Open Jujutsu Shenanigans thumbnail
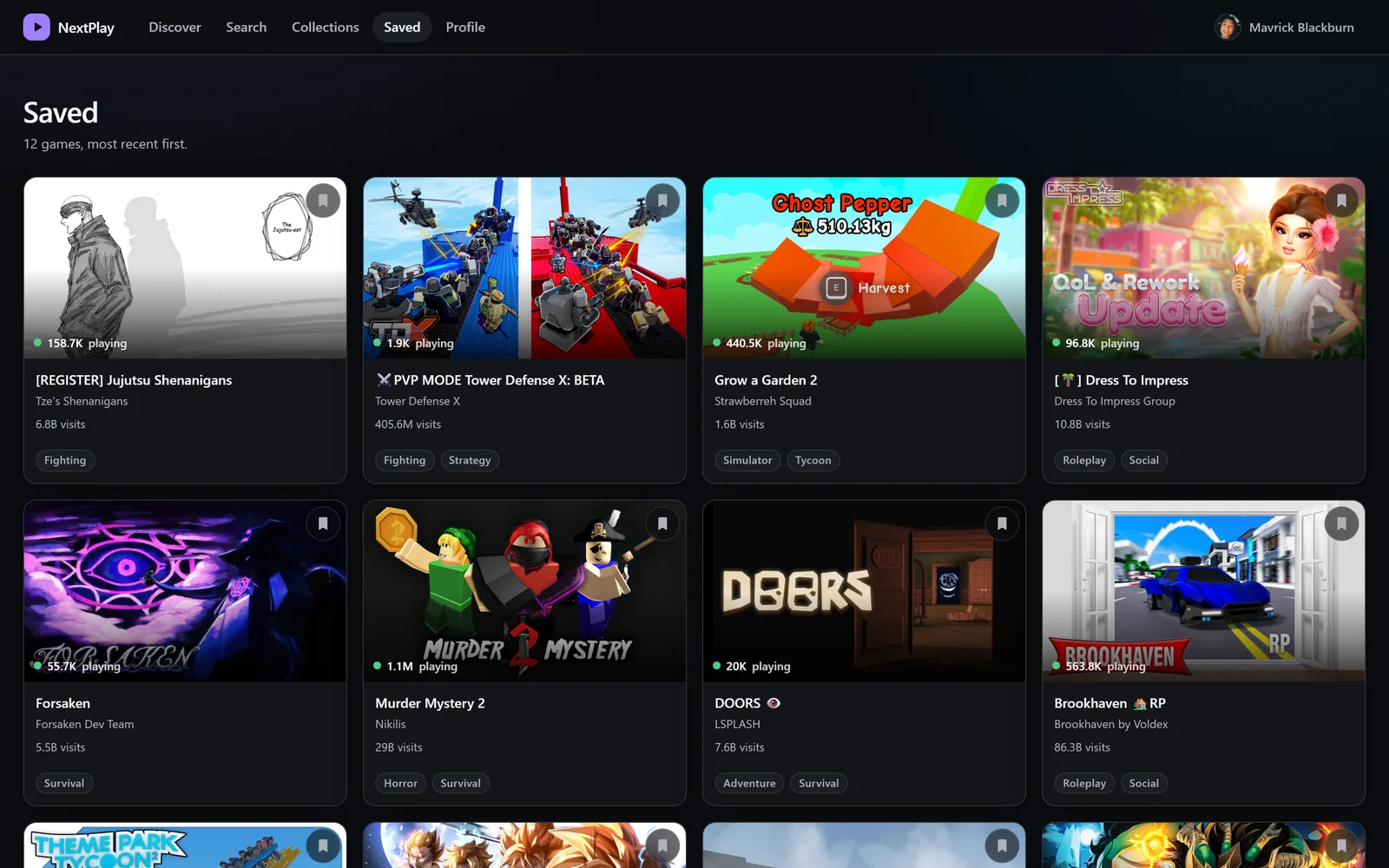Screen dimensions: 1389x868 click(185, 268)
